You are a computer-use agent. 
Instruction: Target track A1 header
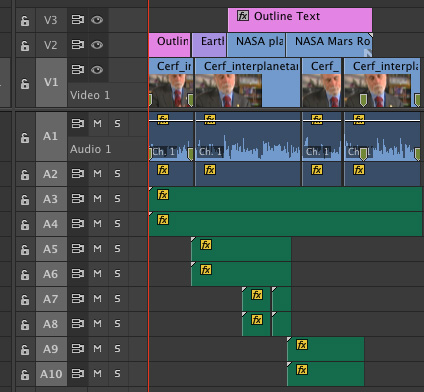tap(51, 137)
